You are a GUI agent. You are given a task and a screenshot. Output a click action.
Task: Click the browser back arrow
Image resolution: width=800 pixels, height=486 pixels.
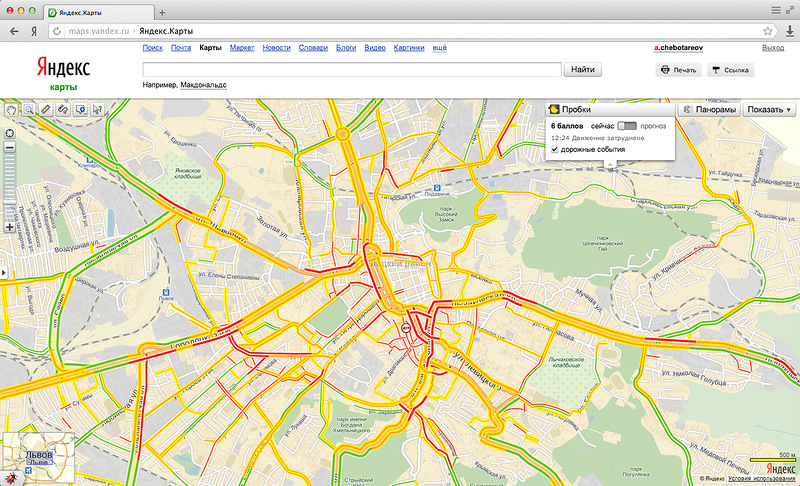click(14, 31)
